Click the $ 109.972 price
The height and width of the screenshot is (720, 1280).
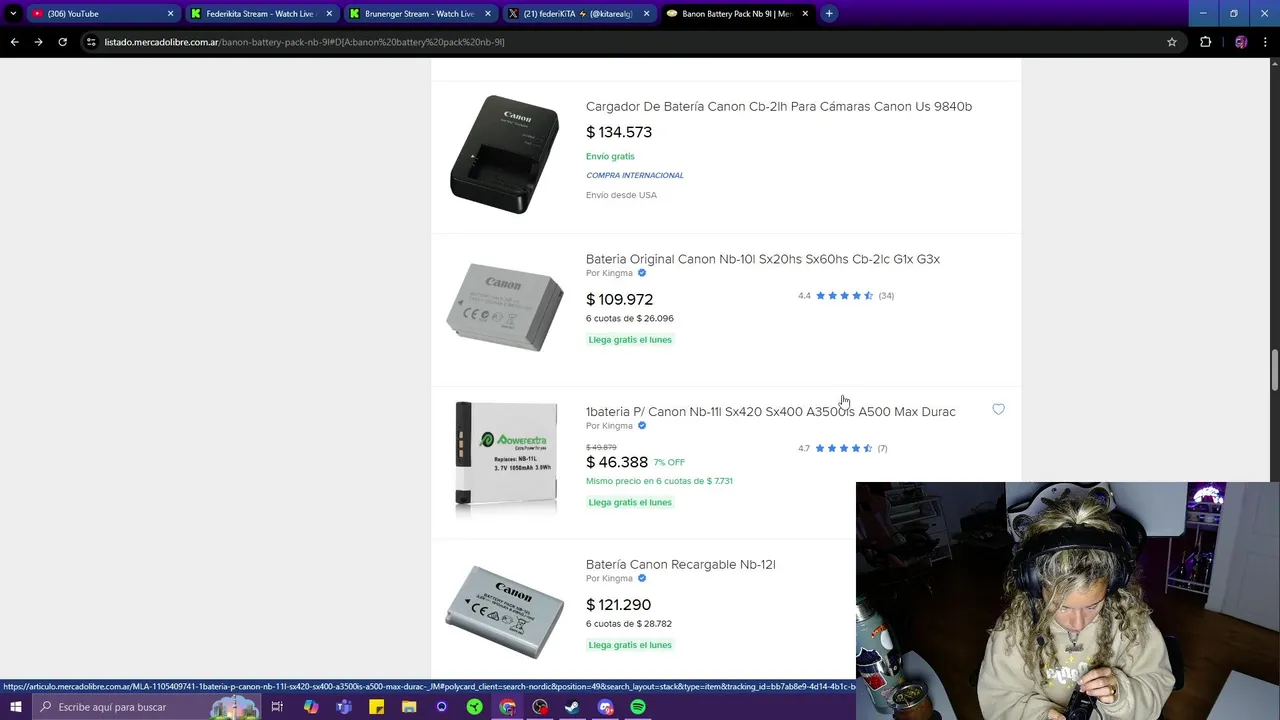pyautogui.click(x=619, y=299)
